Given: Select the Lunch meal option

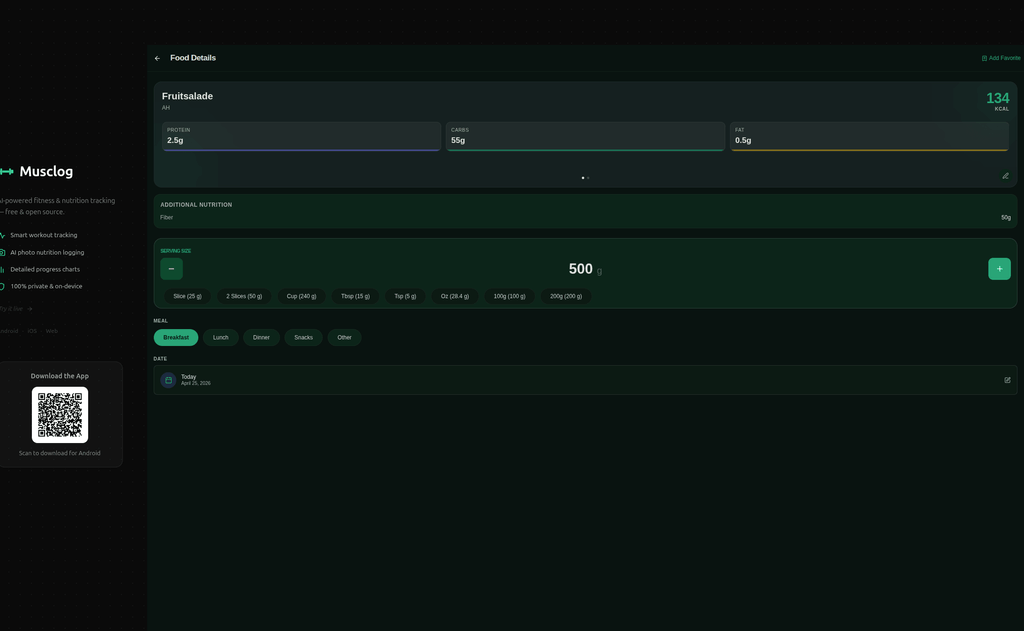Looking at the screenshot, I should [x=220, y=337].
